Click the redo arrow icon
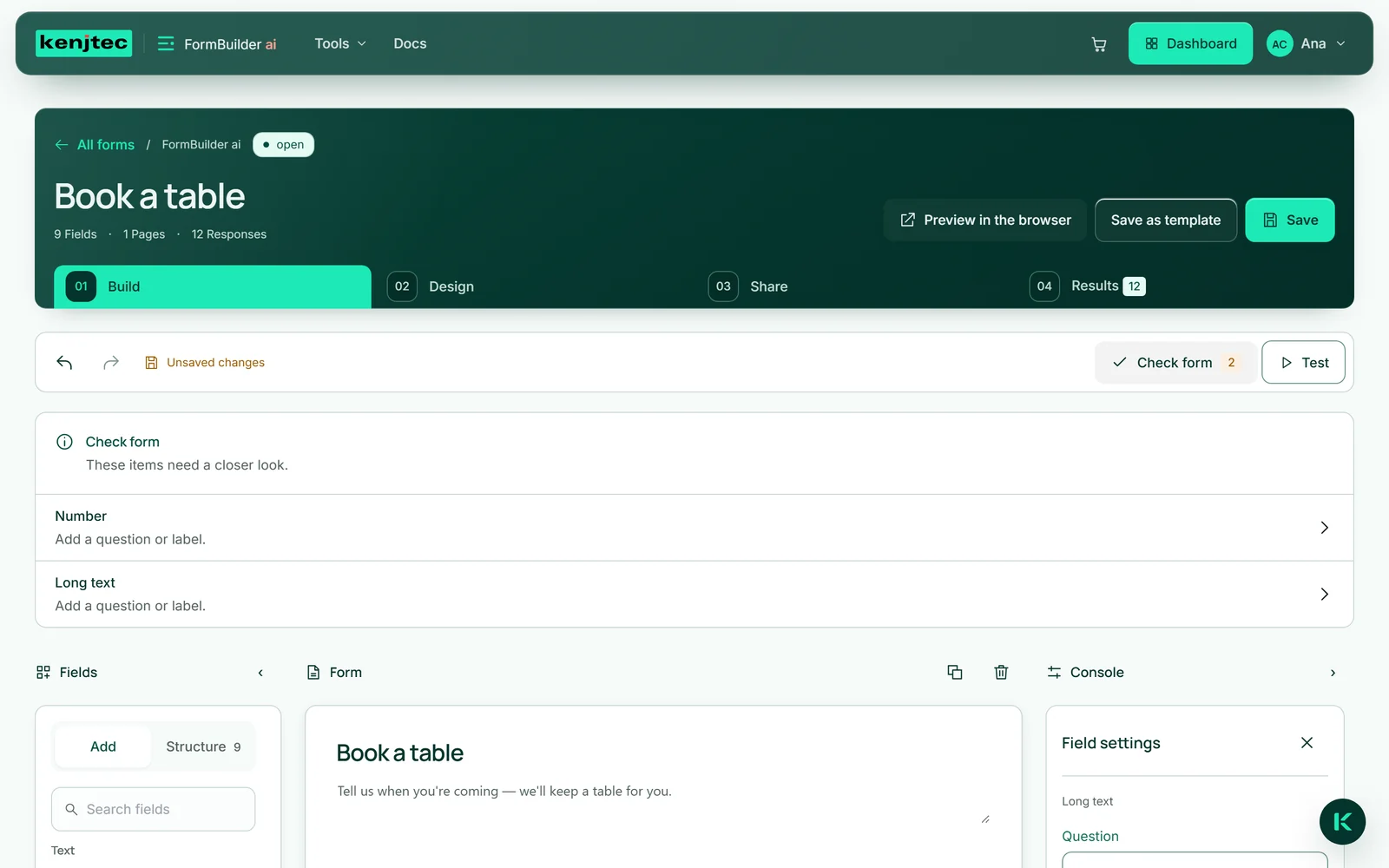 (111, 362)
